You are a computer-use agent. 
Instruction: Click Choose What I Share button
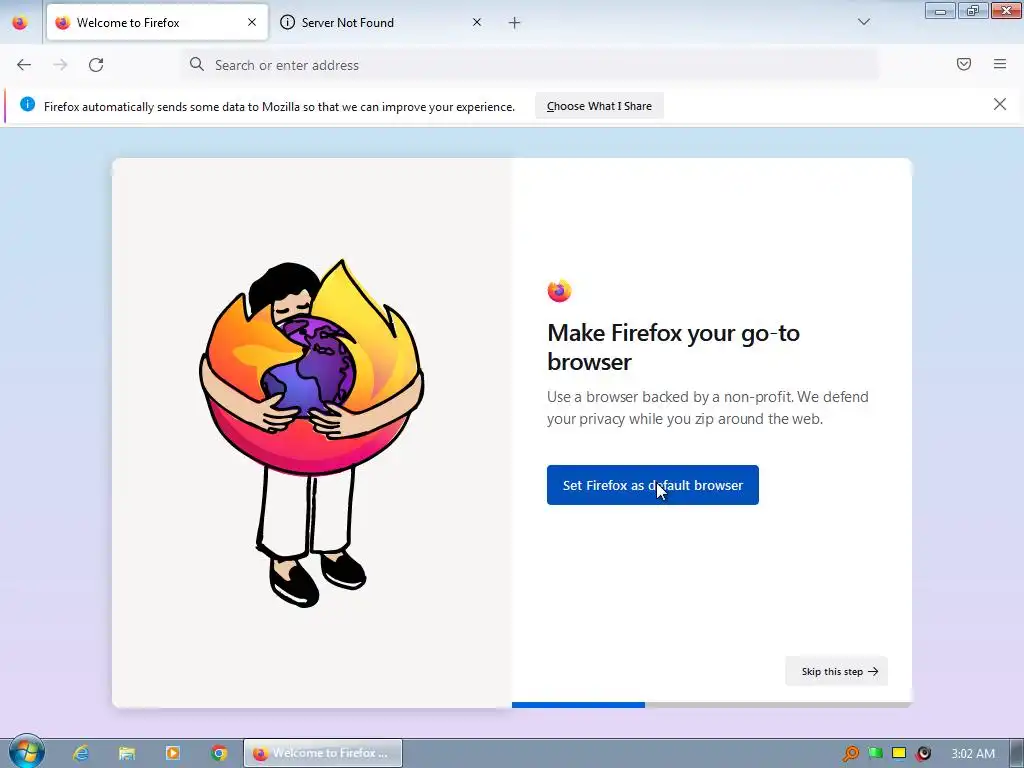600,106
